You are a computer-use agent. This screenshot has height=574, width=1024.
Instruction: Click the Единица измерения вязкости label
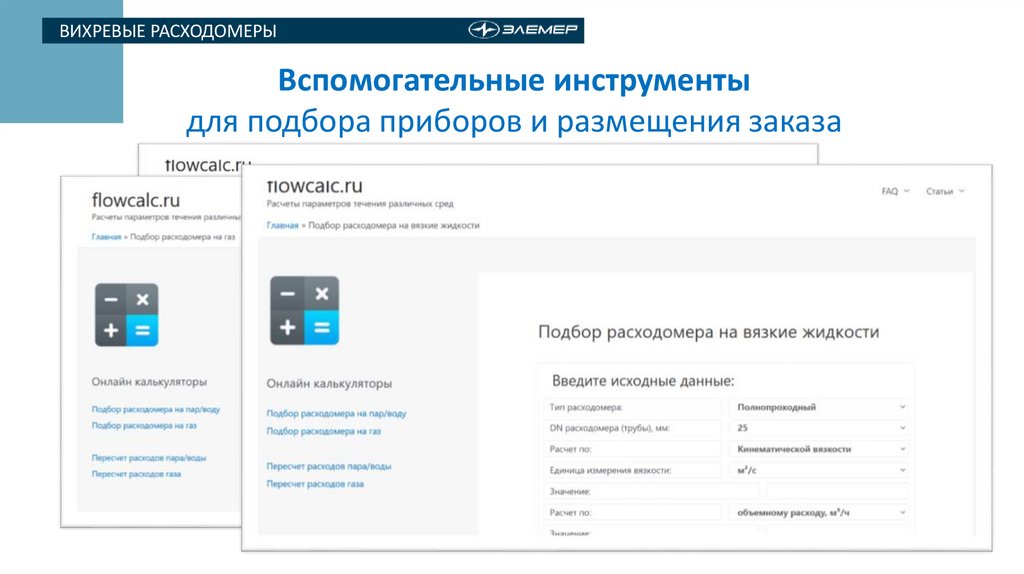[x=610, y=470]
